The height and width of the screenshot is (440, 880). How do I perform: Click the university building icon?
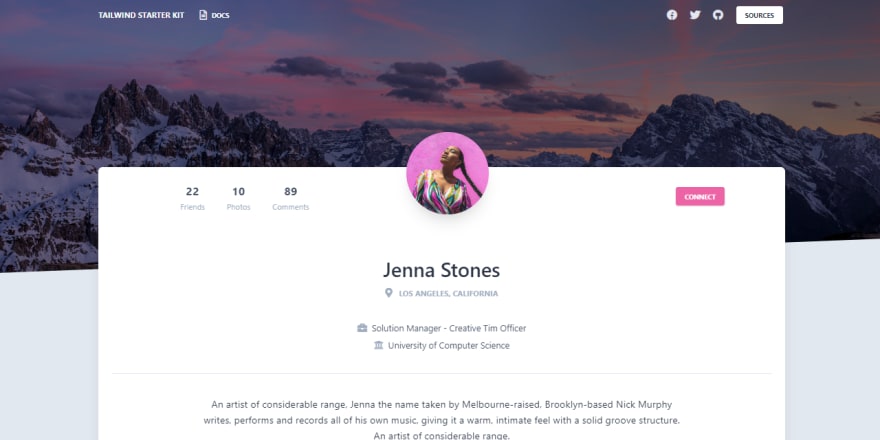(x=378, y=345)
